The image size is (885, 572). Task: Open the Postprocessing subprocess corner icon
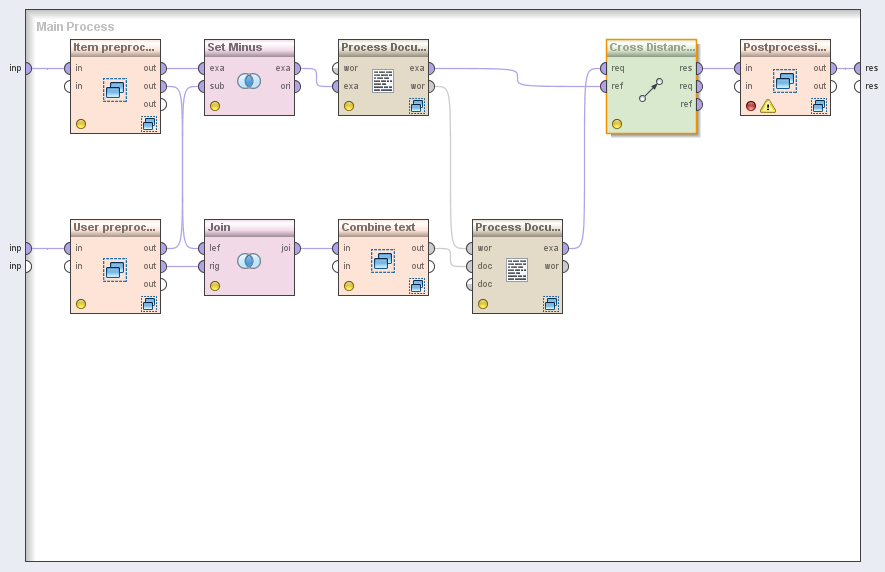pos(819,106)
